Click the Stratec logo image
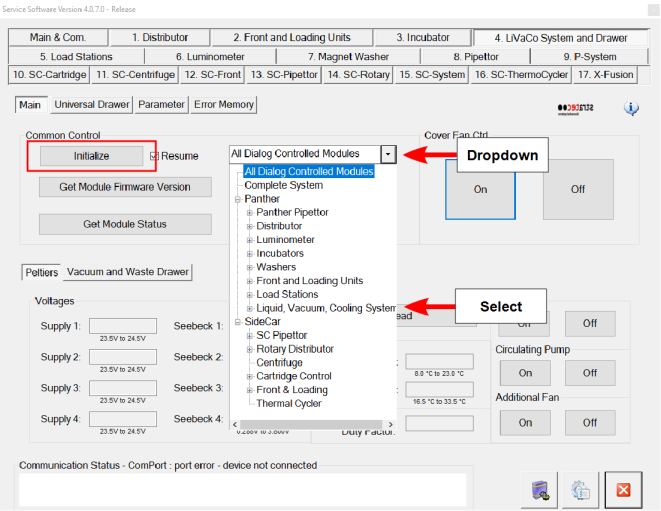Viewport: 661px width, 511px height. point(577,107)
